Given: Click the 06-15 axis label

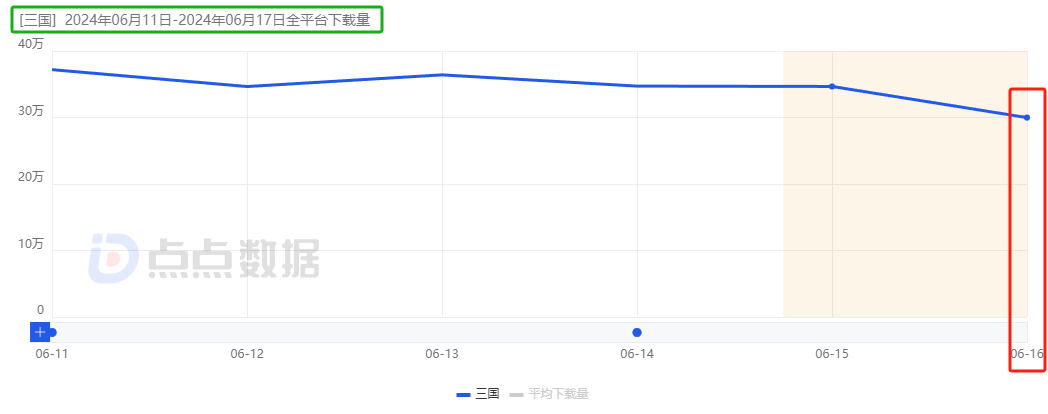Looking at the screenshot, I should coord(831,354).
